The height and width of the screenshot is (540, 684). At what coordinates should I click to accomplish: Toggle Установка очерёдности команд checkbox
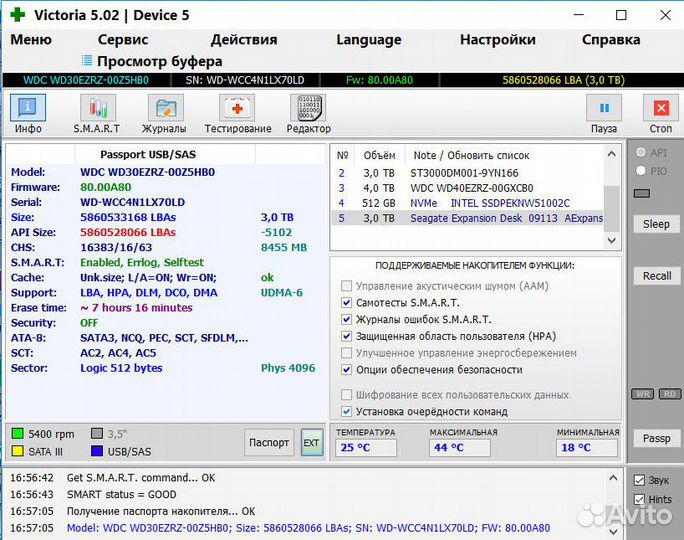(346, 411)
